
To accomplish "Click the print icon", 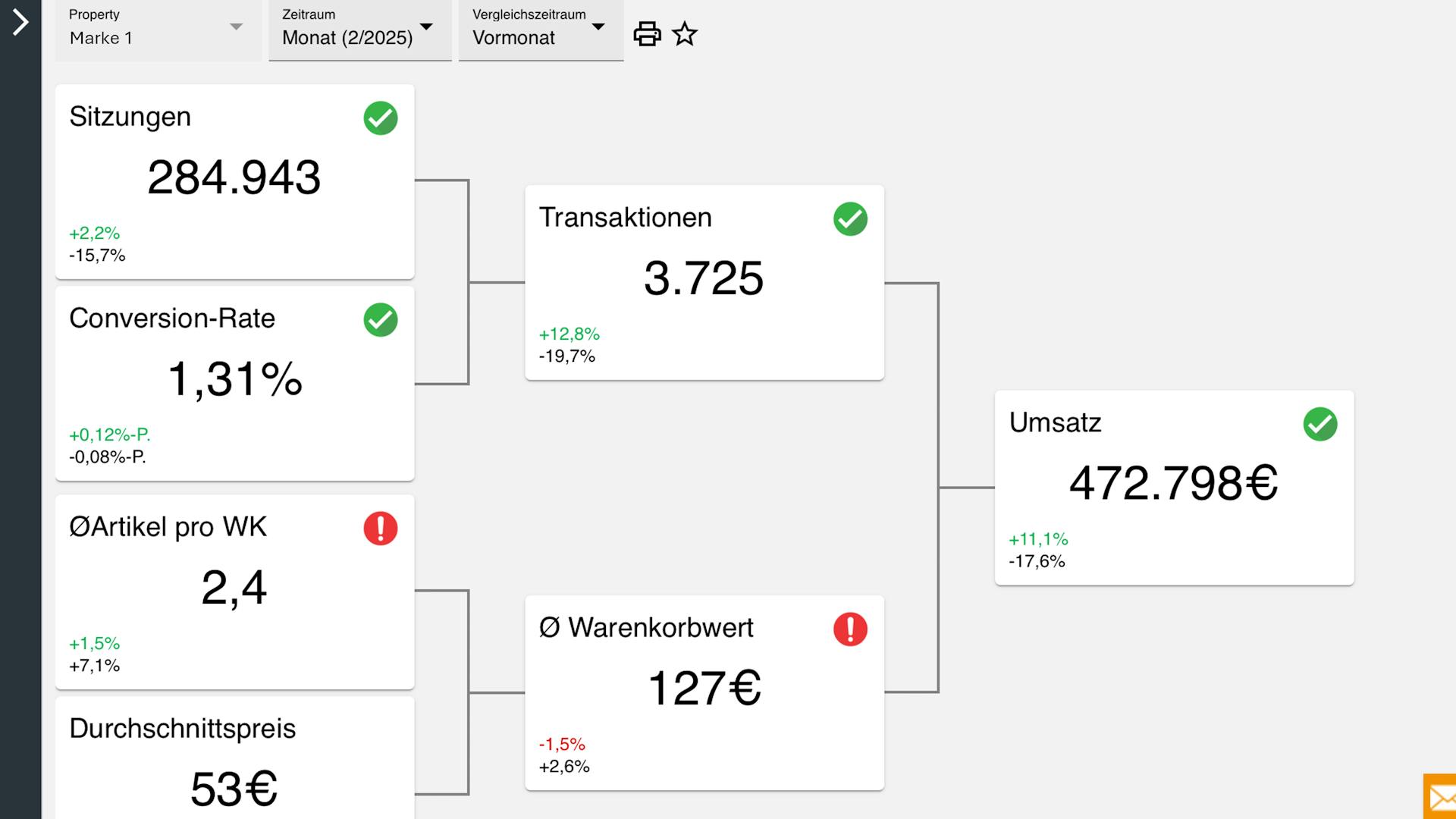I will click(x=647, y=34).
